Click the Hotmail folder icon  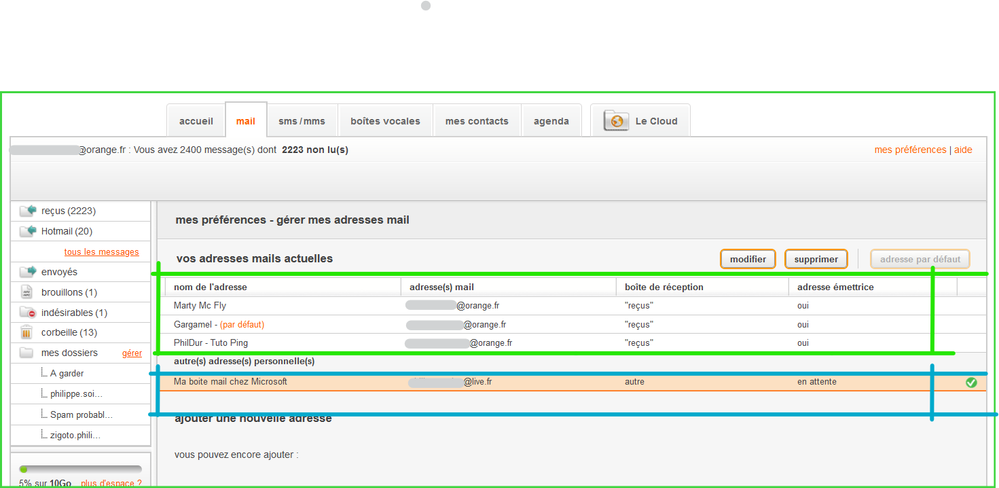pos(28,231)
